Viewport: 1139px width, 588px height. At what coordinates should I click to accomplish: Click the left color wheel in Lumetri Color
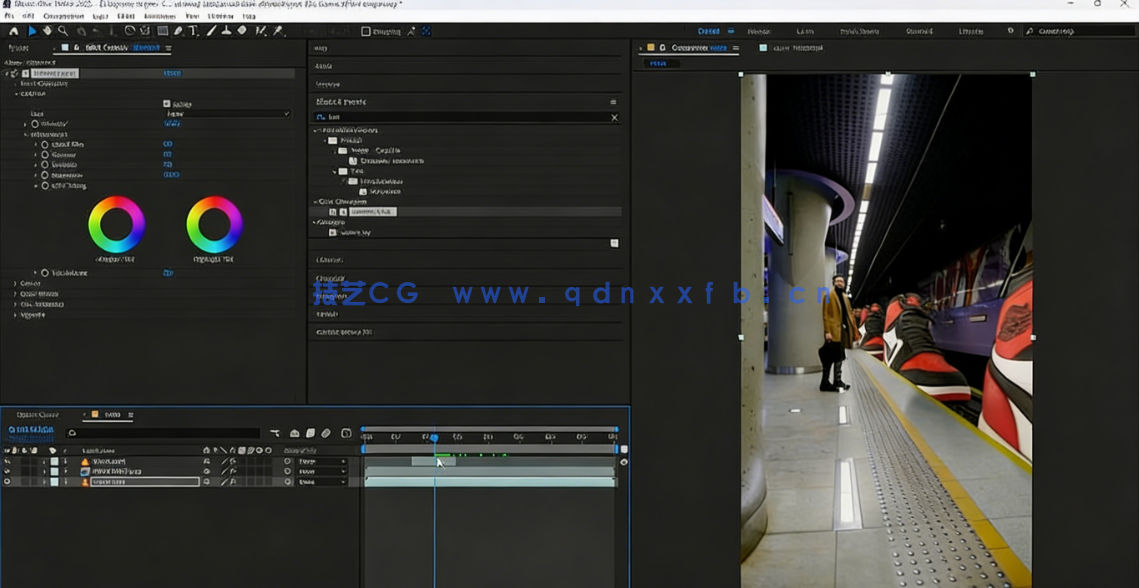[115, 224]
